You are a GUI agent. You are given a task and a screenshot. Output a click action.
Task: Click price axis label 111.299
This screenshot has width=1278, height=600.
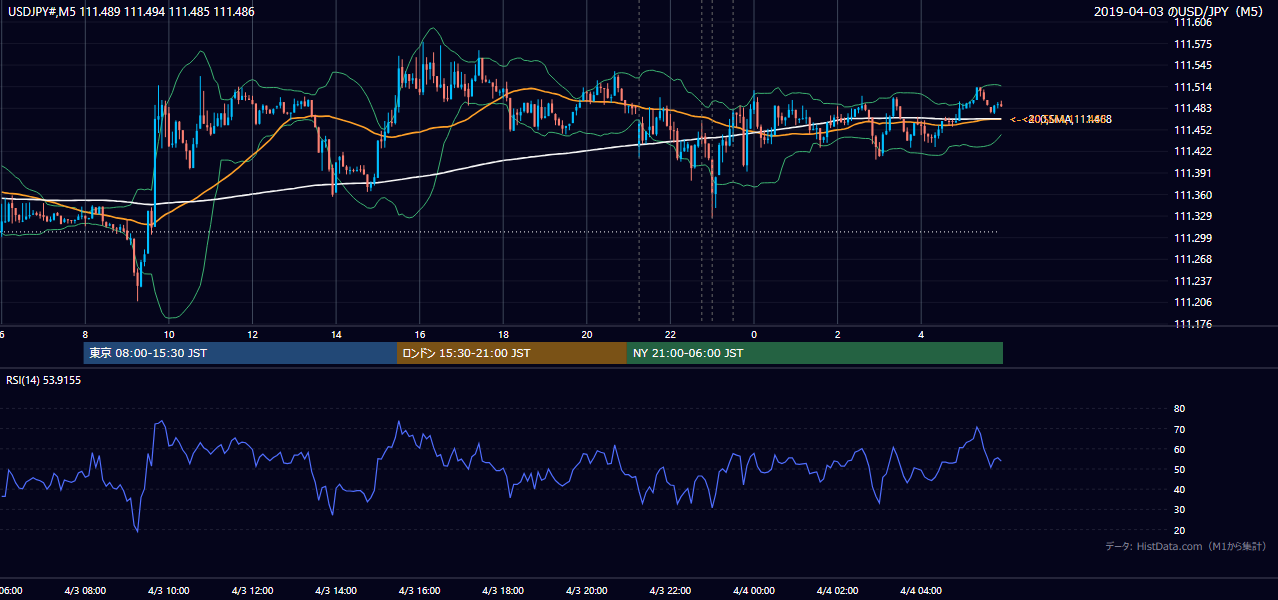pos(1192,238)
